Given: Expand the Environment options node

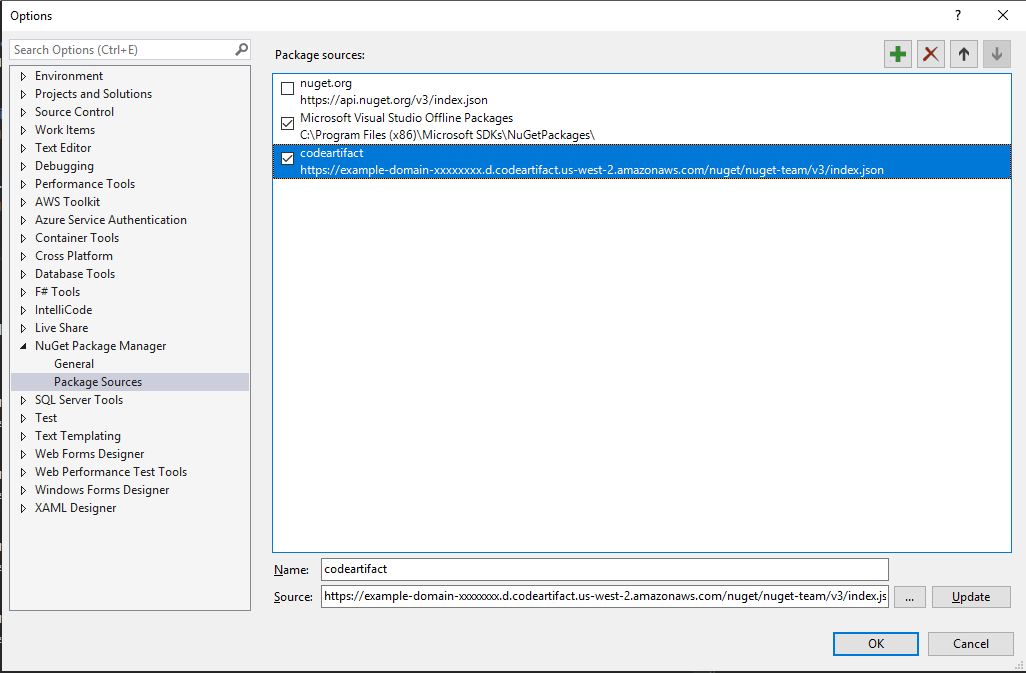Looking at the screenshot, I should (23, 75).
